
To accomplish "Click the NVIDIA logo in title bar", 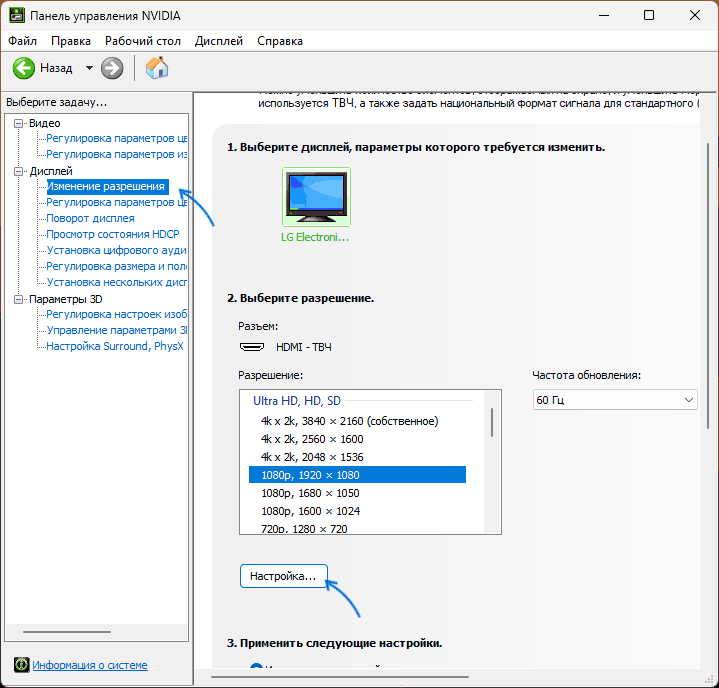I will click(16, 16).
